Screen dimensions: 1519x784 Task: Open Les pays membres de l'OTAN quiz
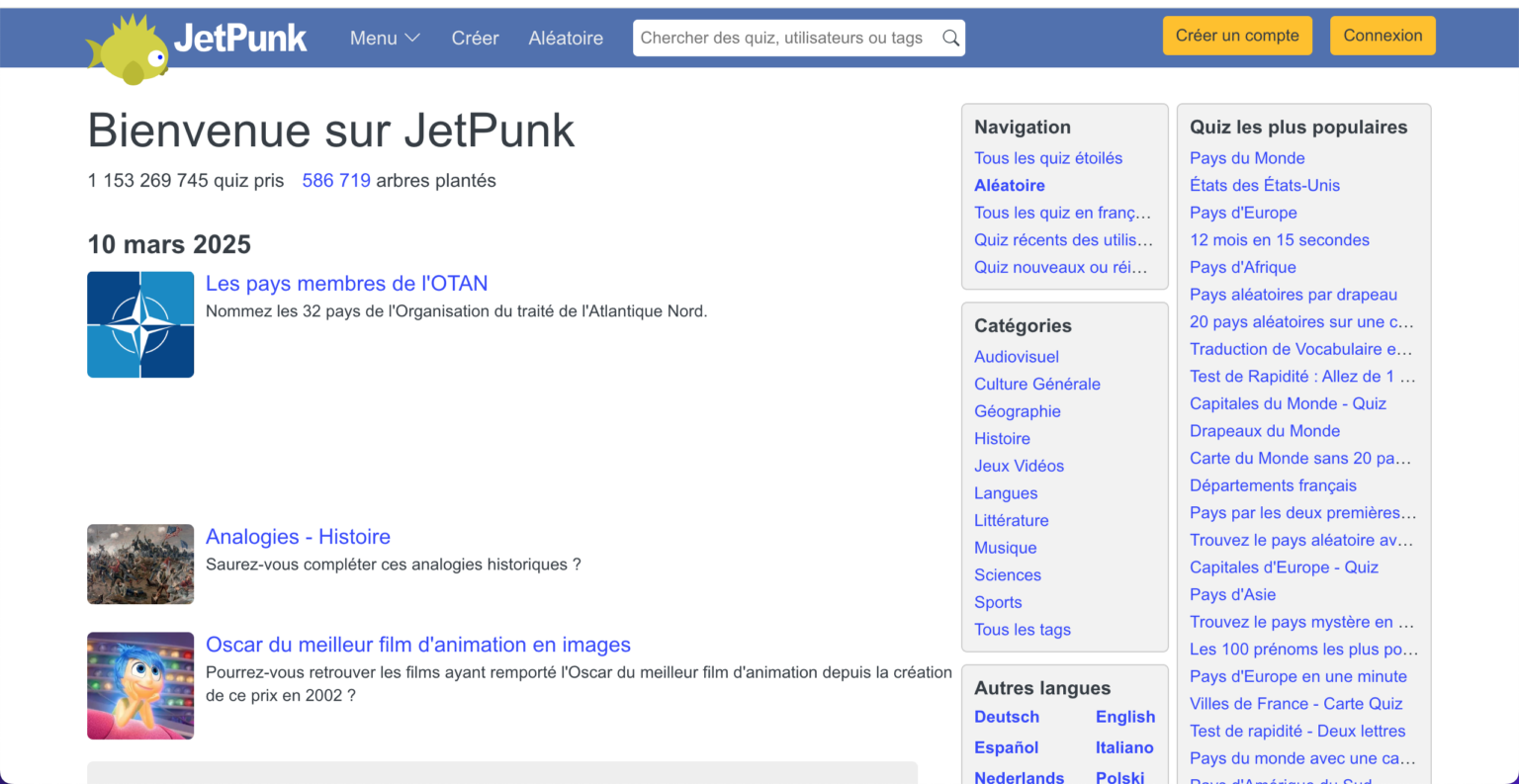pos(346,284)
